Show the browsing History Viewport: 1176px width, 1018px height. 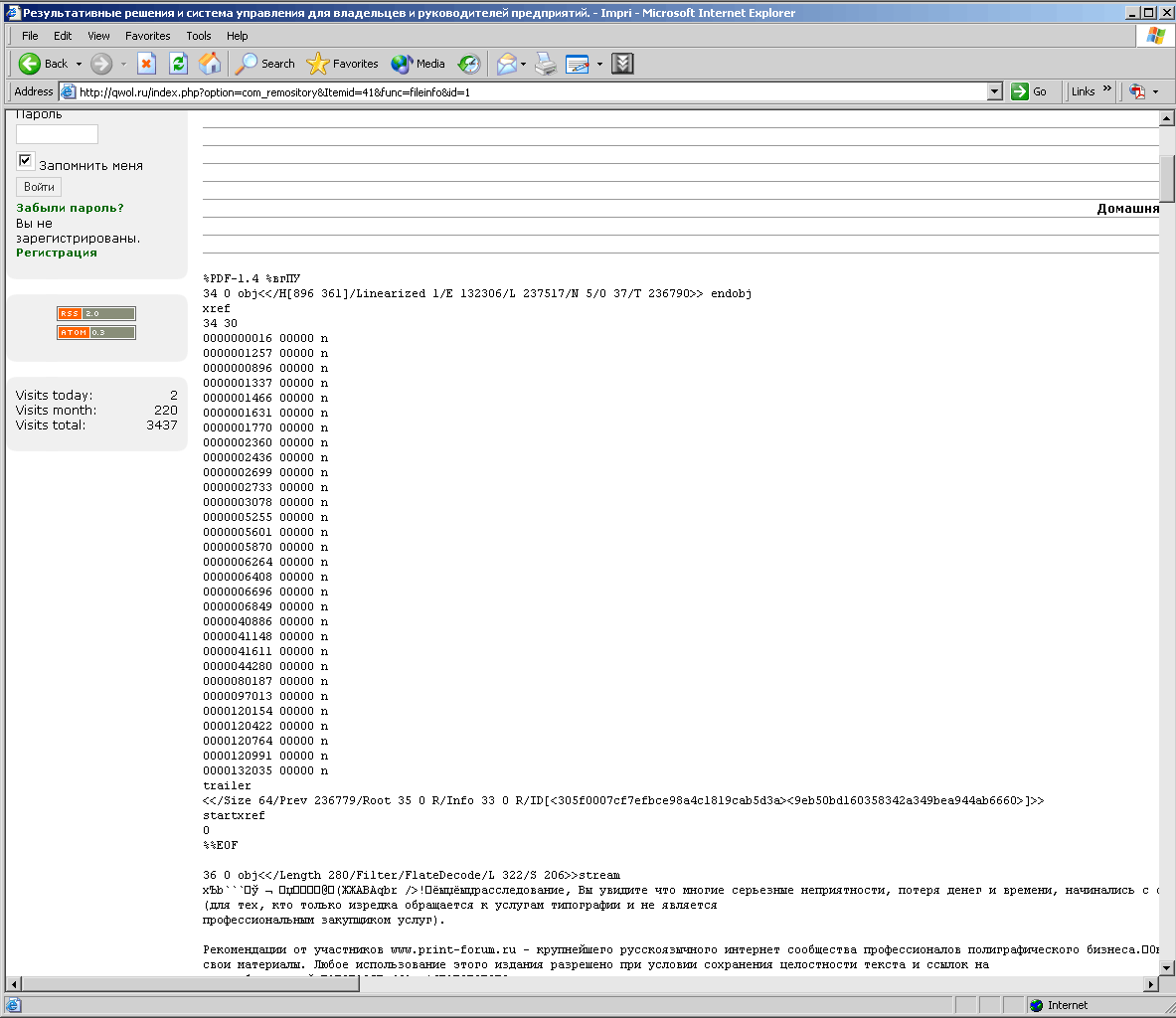(x=469, y=64)
